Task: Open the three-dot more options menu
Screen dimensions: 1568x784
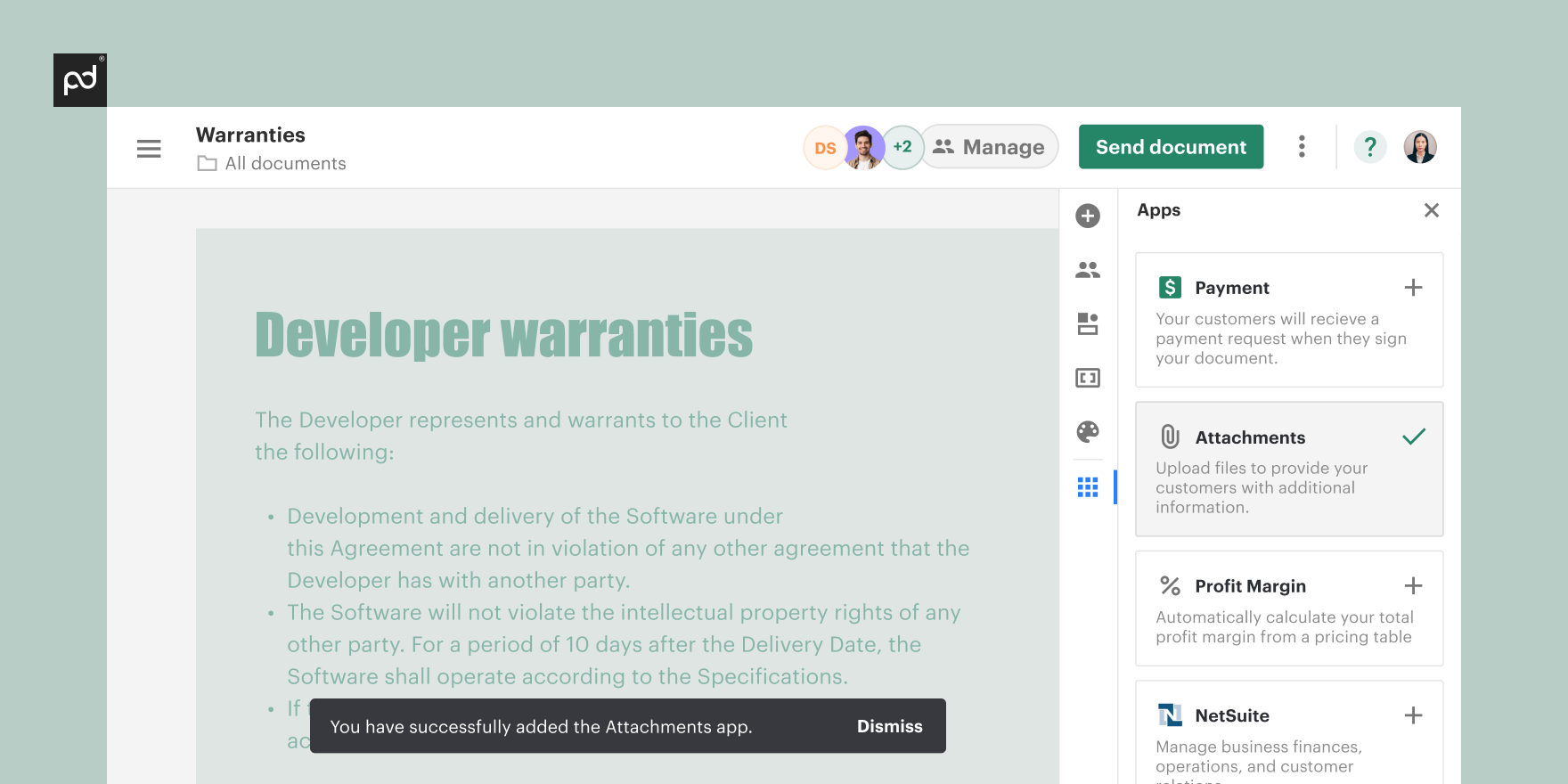Action: coord(1302,147)
